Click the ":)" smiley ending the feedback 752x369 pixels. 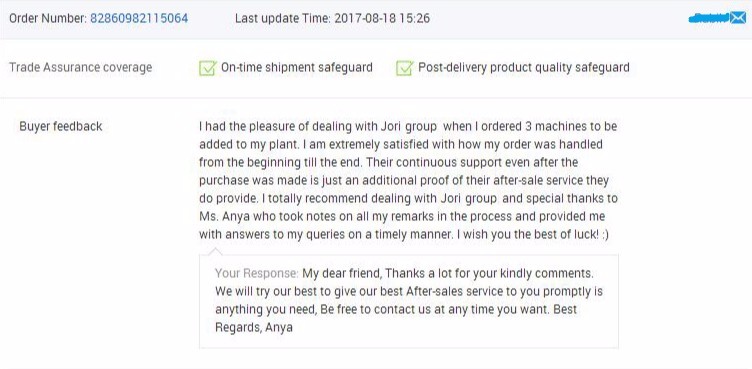tap(605, 235)
